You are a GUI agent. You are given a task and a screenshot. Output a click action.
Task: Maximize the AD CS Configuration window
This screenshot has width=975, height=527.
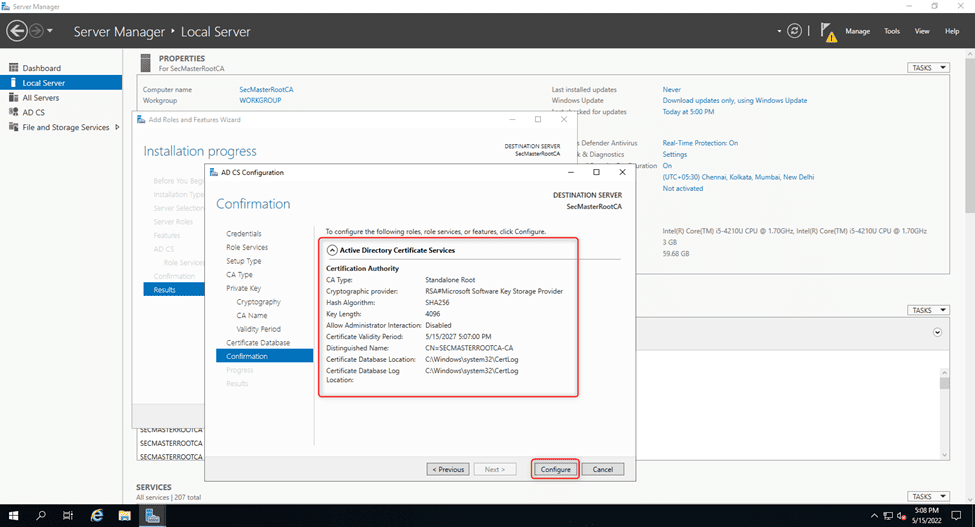[x=596, y=172]
